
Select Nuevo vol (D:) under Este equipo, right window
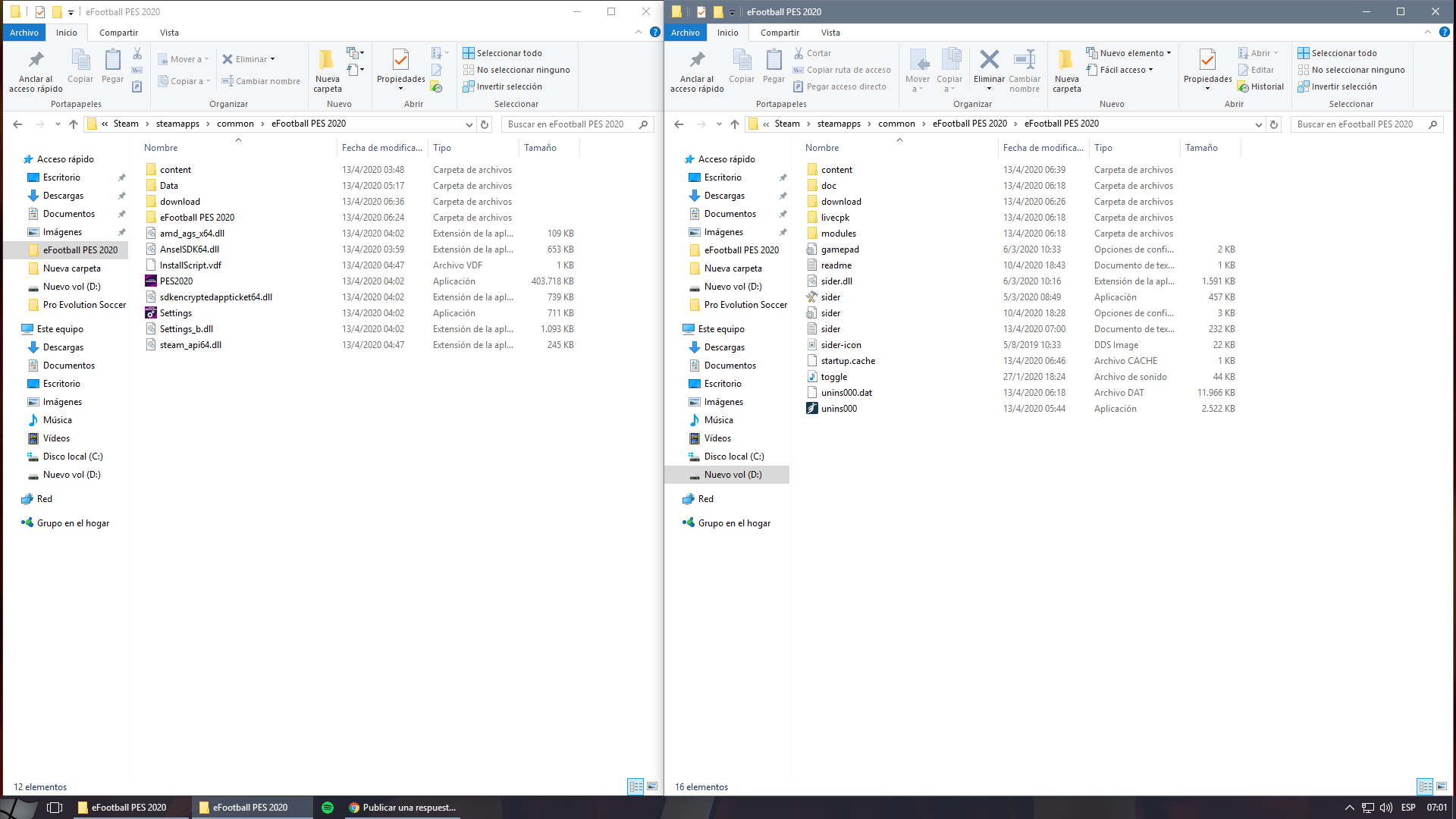click(x=726, y=475)
